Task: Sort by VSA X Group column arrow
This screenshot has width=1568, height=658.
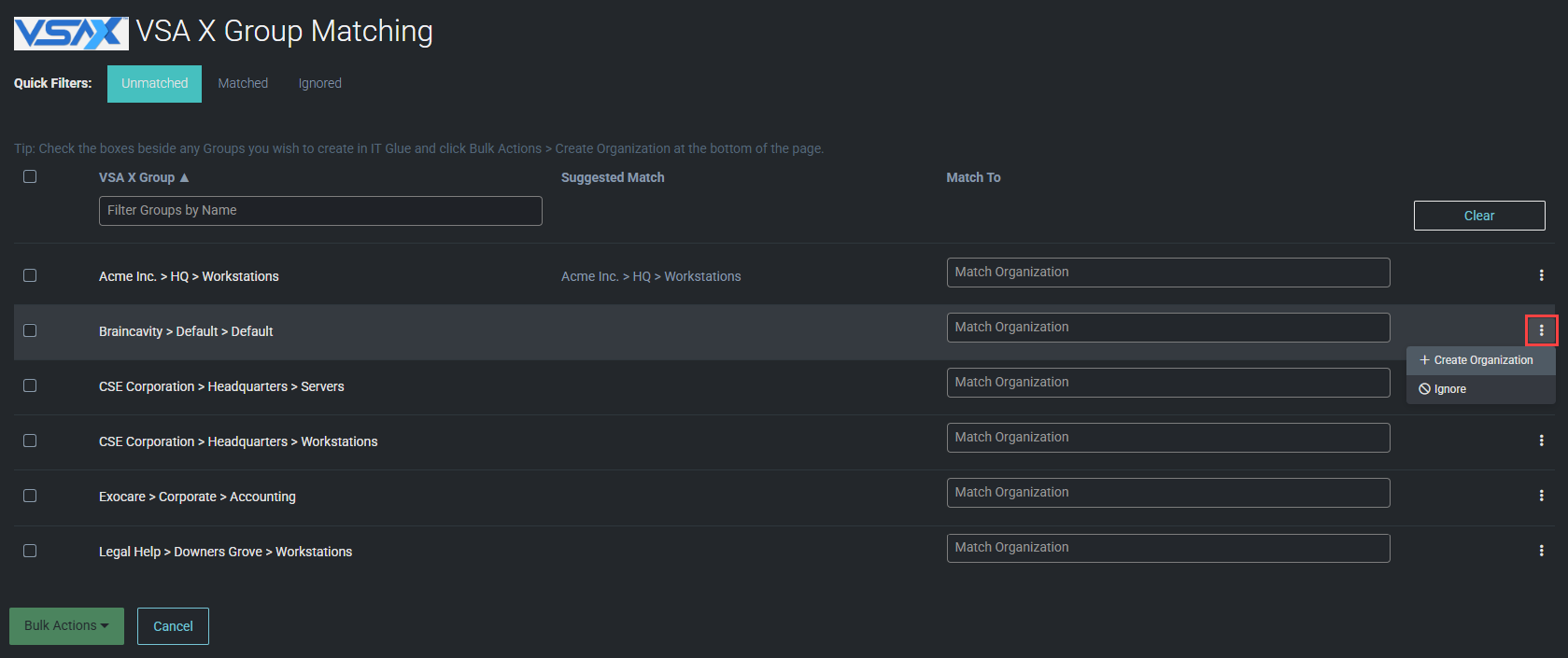Action: [184, 177]
